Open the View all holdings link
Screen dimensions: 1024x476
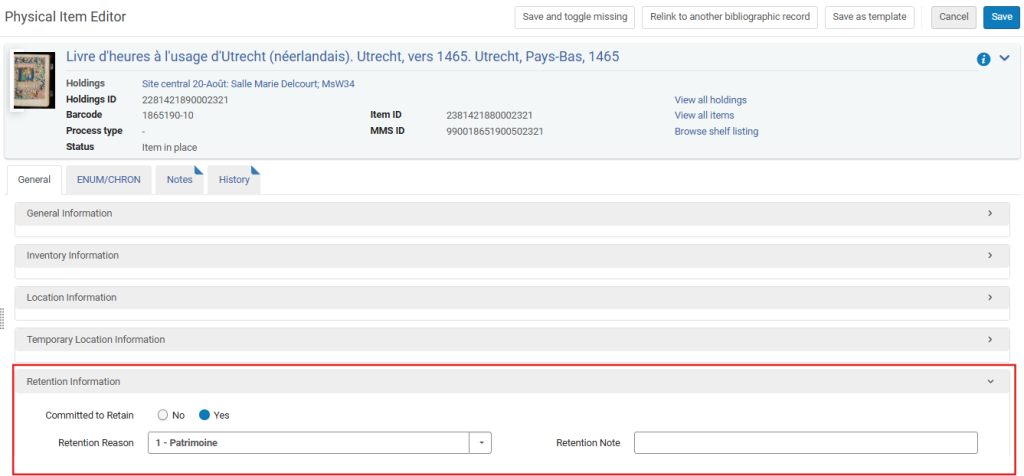click(710, 100)
